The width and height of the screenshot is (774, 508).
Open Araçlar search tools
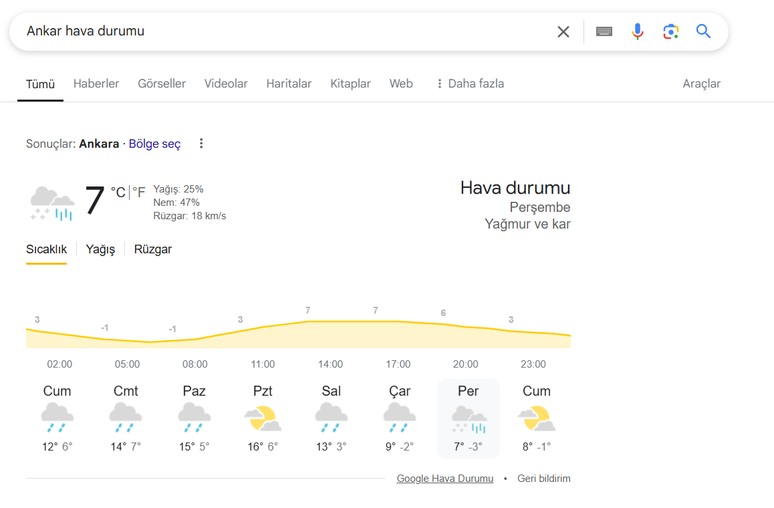tap(701, 84)
